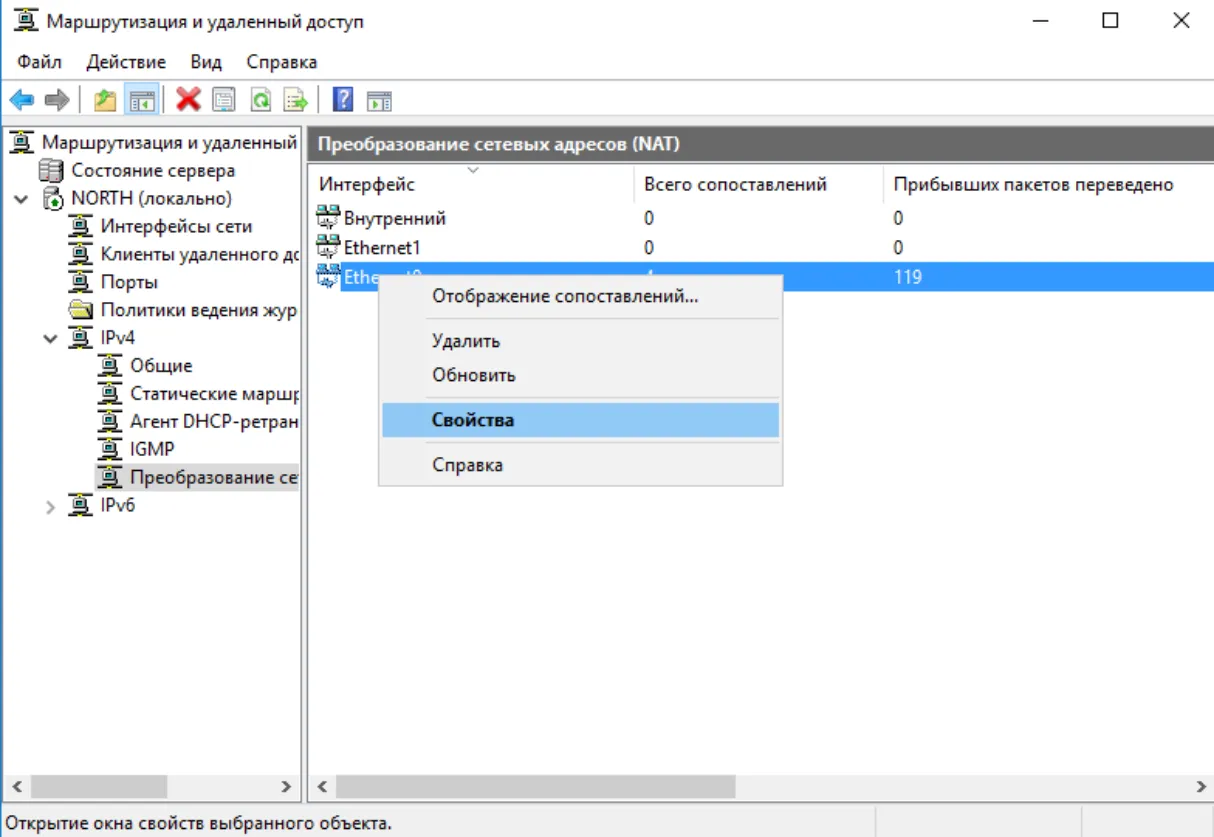Select Общие under IPv4

point(161,366)
